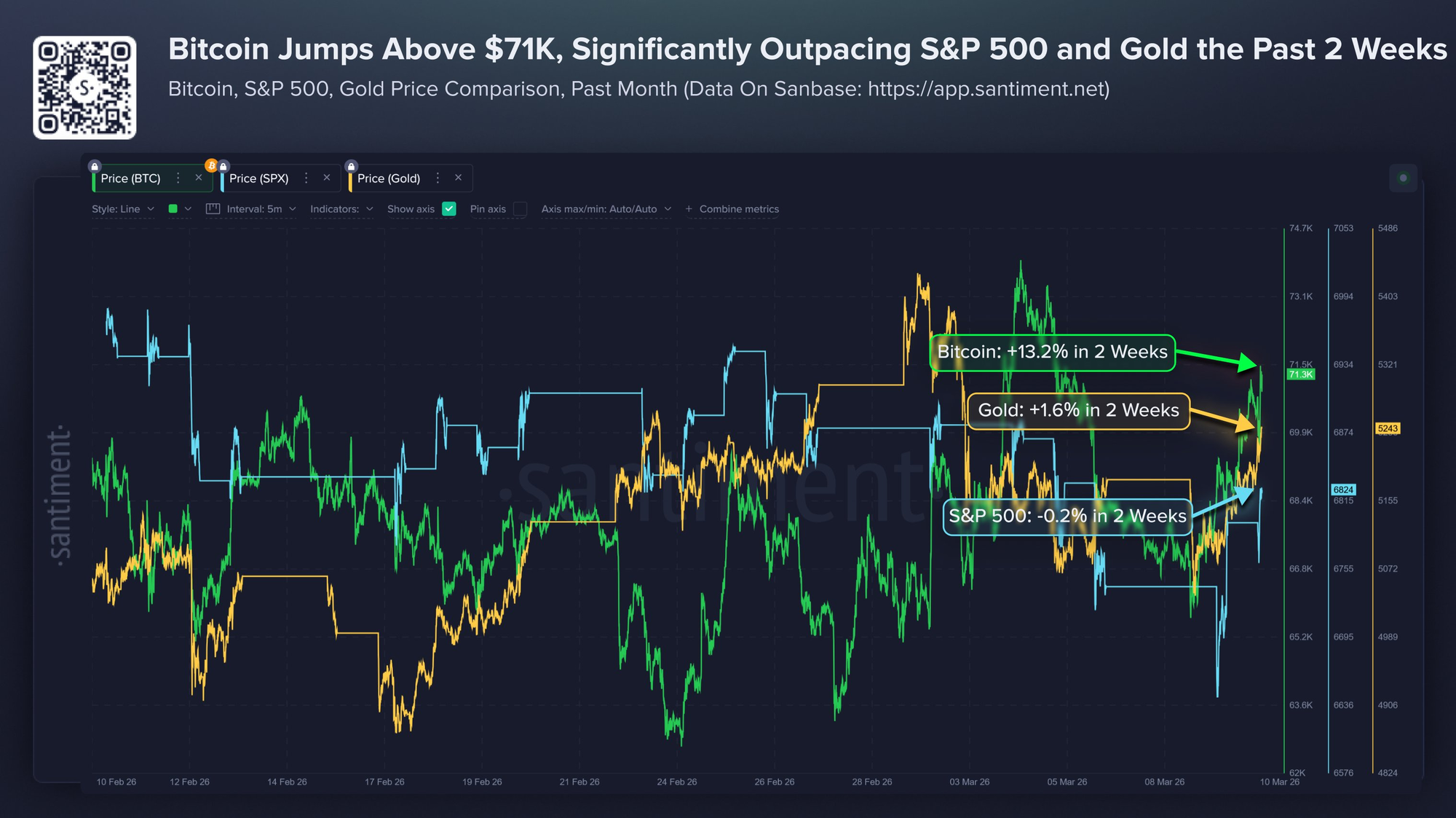Open the Price (SPX) three-dot options menu

[306, 178]
